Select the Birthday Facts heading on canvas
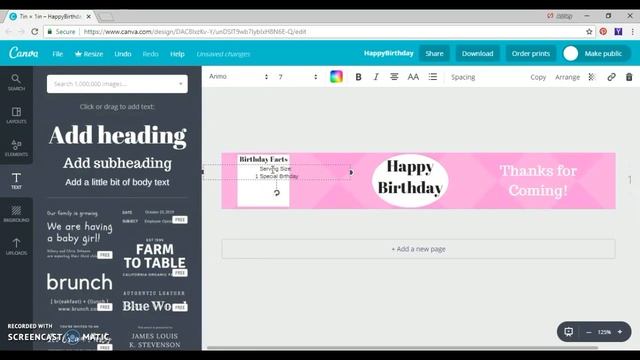This screenshot has width=640, height=360. [263, 159]
